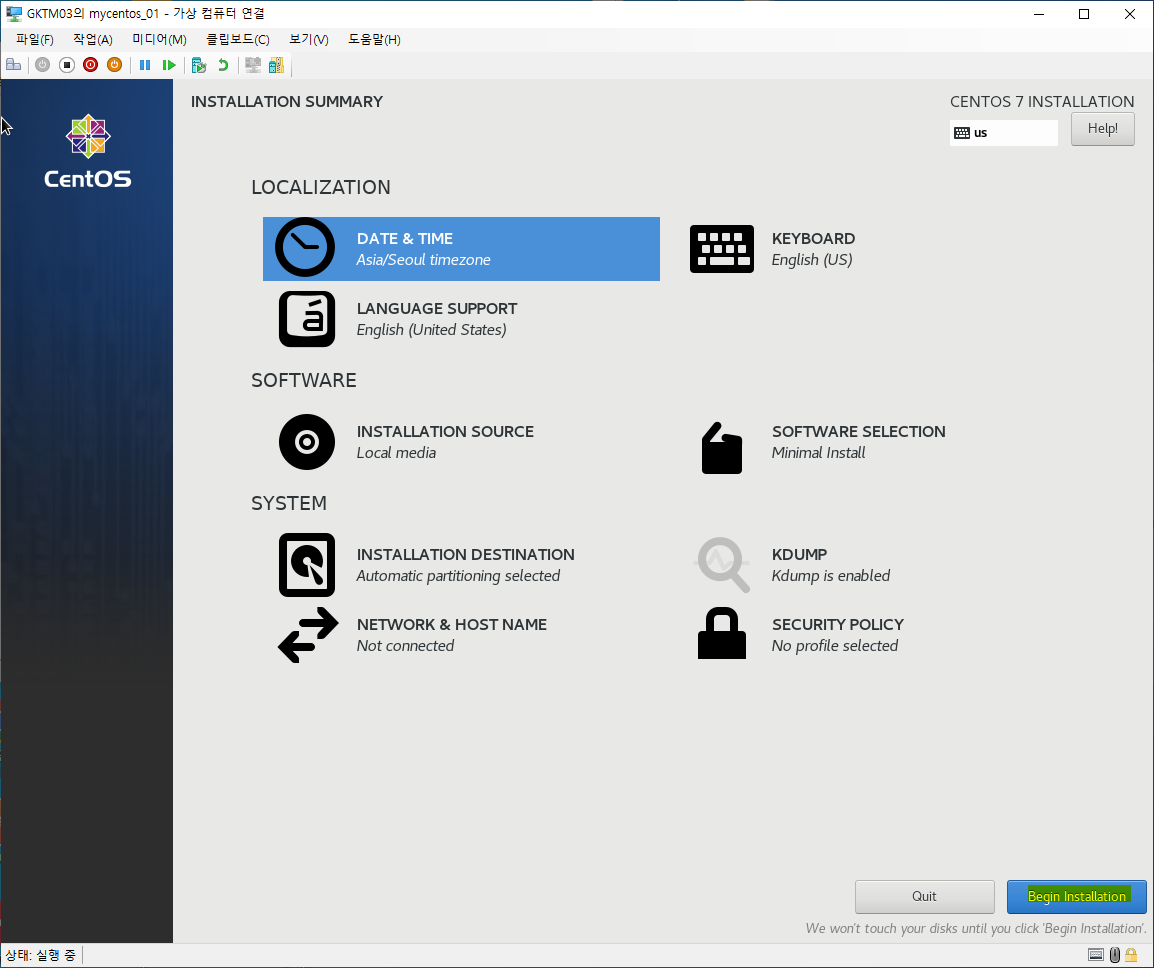This screenshot has width=1154, height=968.
Task: Open the Software Selection package icon
Action: coord(721,448)
